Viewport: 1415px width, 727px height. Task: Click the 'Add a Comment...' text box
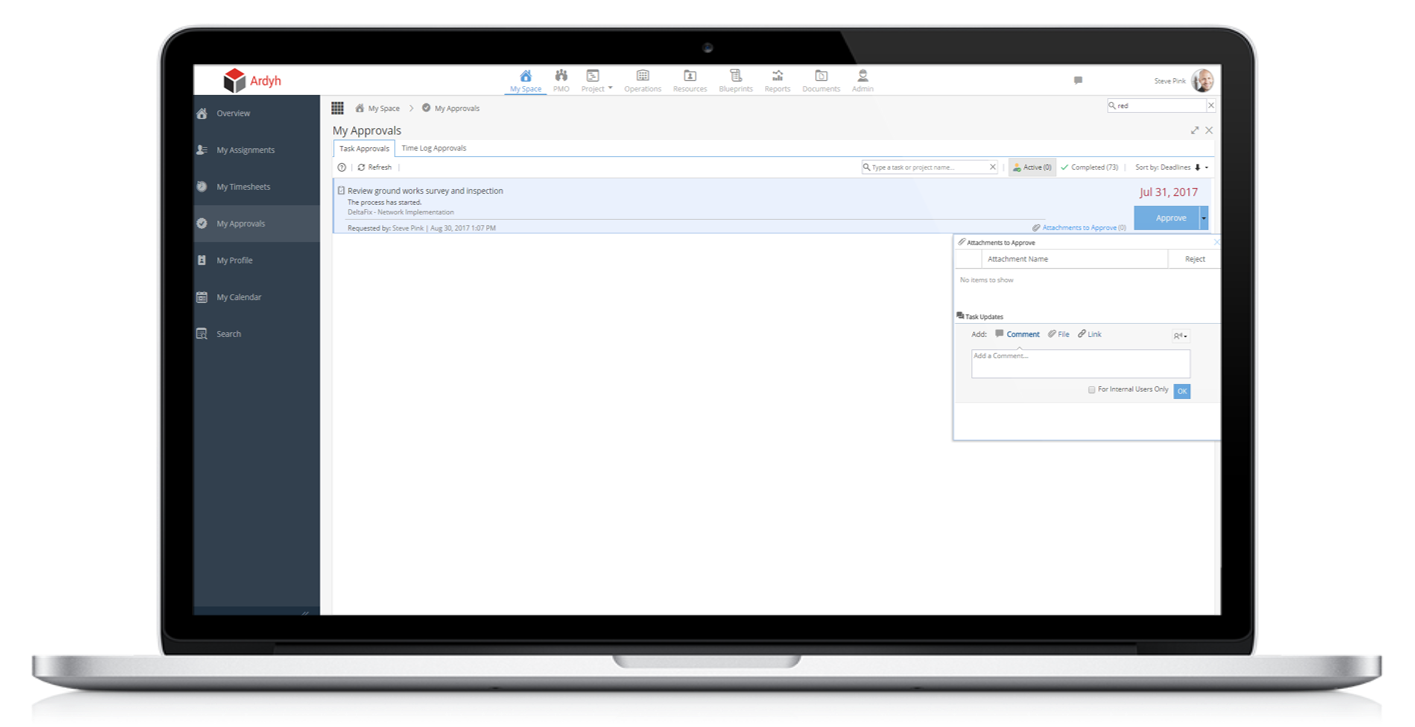click(1080, 364)
